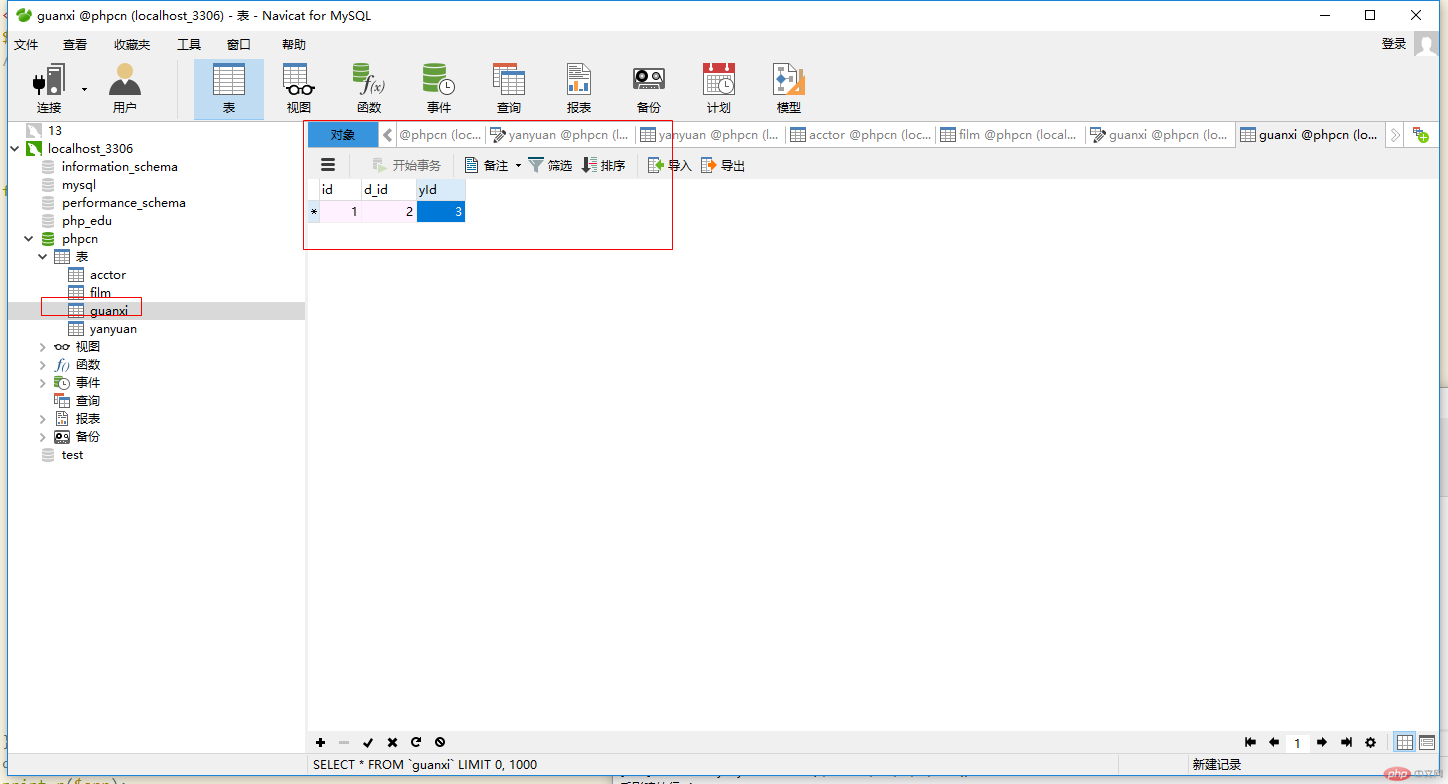
Task: Open the 用户 user manager
Action: (125, 88)
